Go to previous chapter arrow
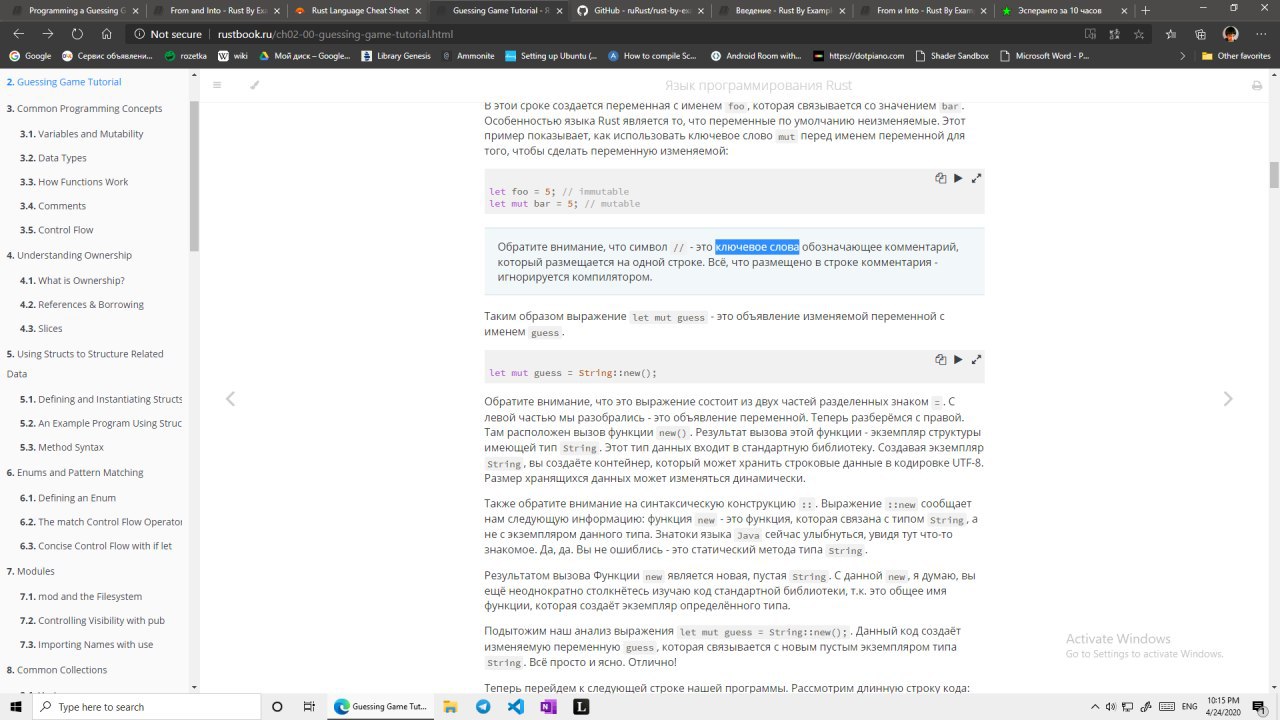The width and height of the screenshot is (1280, 720). point(230,399)
